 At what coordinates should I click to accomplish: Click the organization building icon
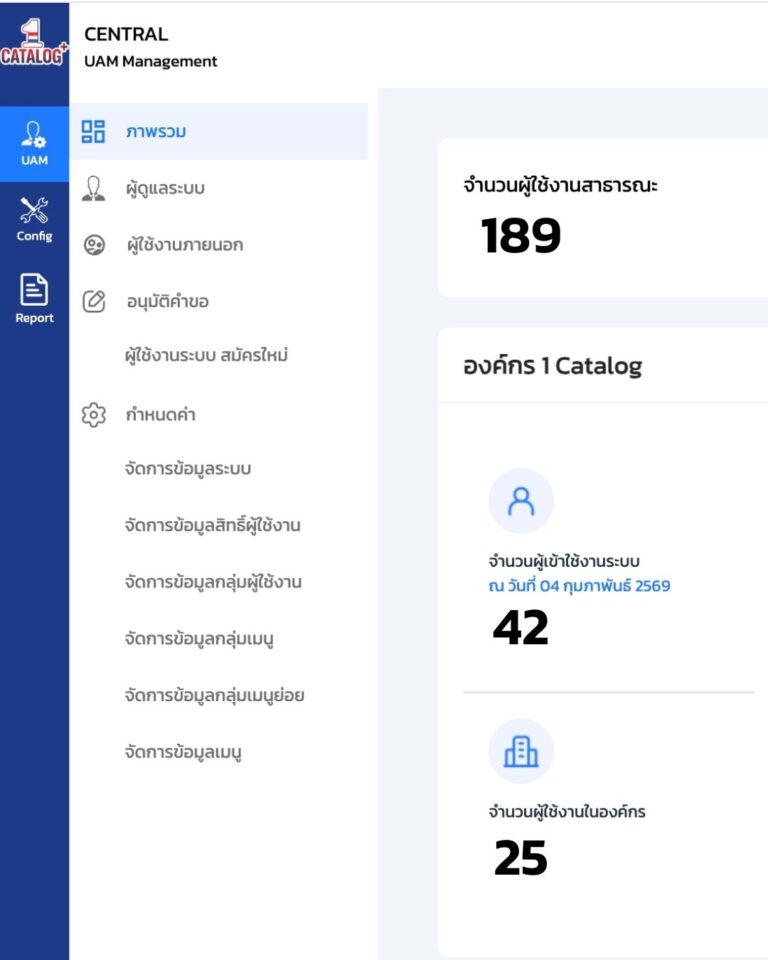point(520,751)
